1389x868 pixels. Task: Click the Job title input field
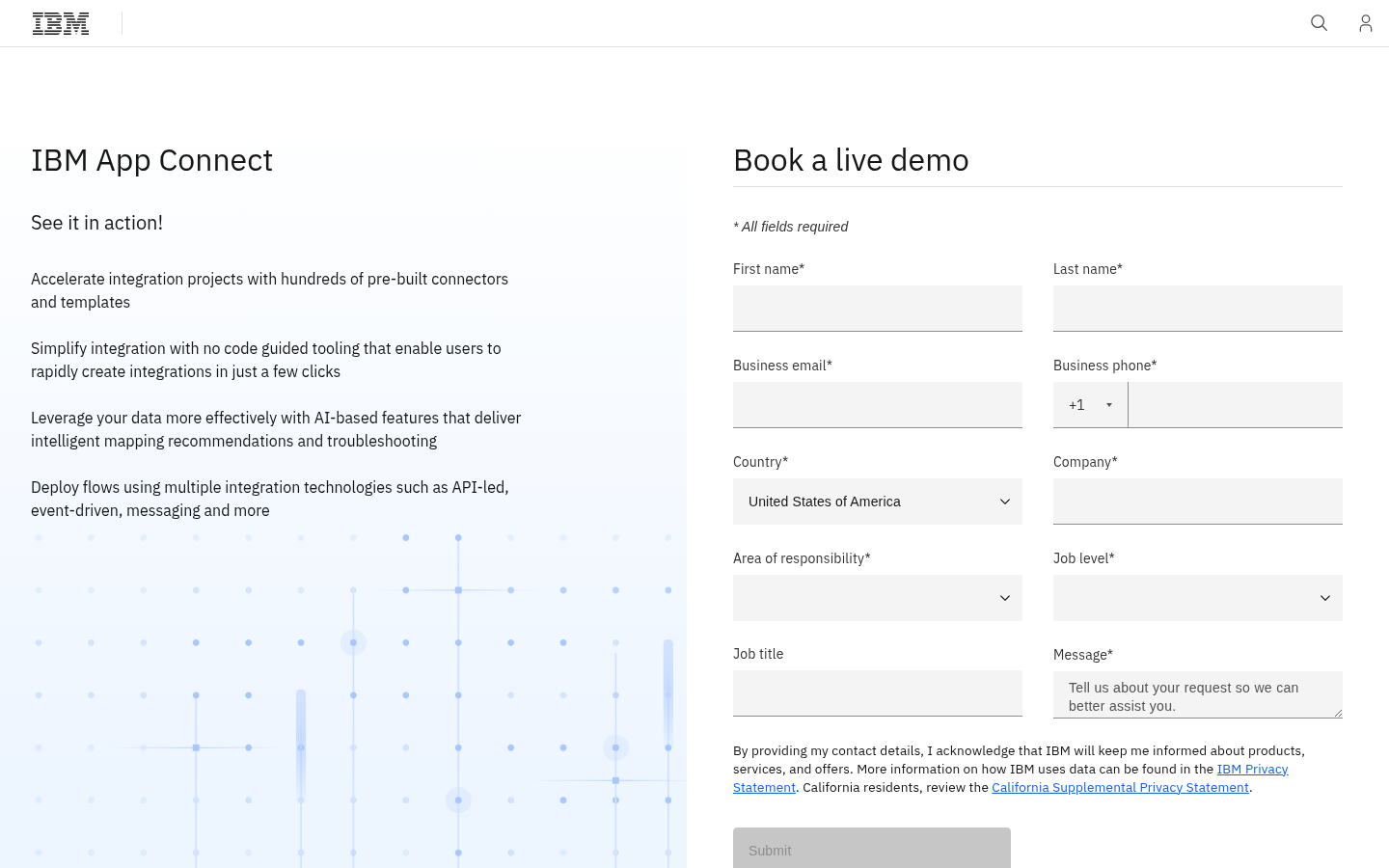click(x=878, y=693)
